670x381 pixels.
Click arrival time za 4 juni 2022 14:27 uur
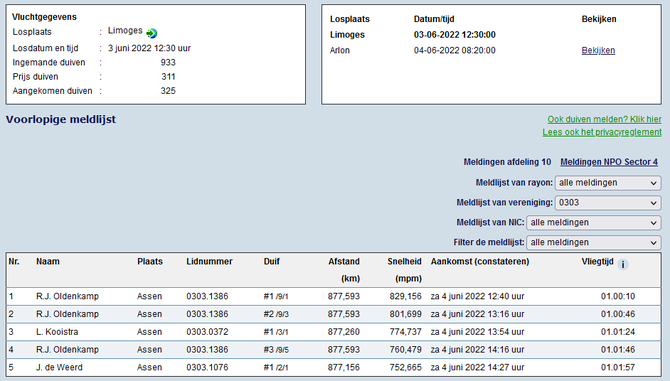click(477, 367)
